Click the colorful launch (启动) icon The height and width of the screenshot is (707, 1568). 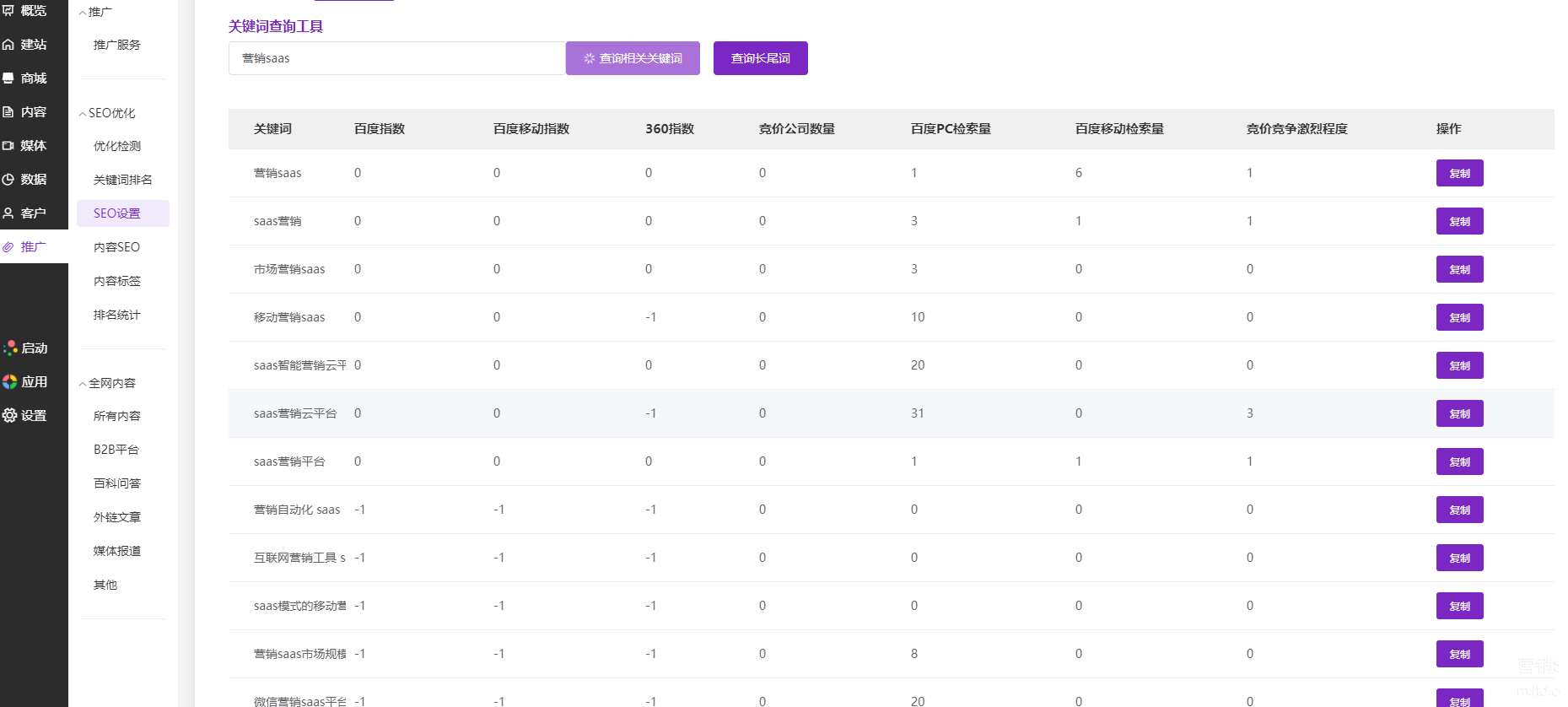tap(10, 348)
